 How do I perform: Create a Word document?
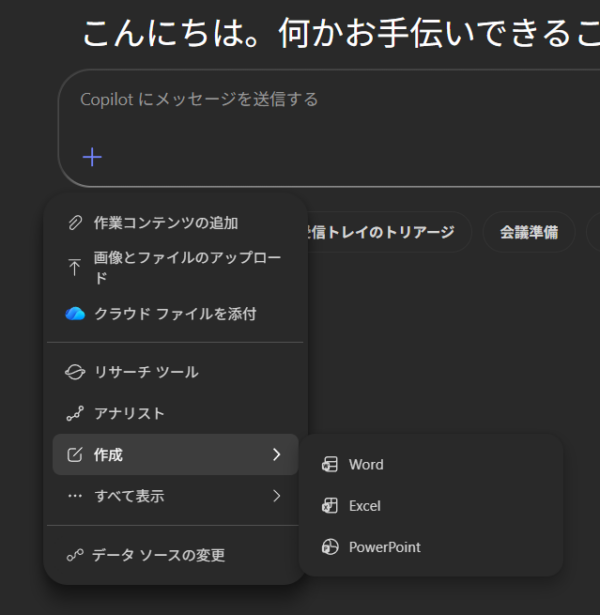pos(431,464)
